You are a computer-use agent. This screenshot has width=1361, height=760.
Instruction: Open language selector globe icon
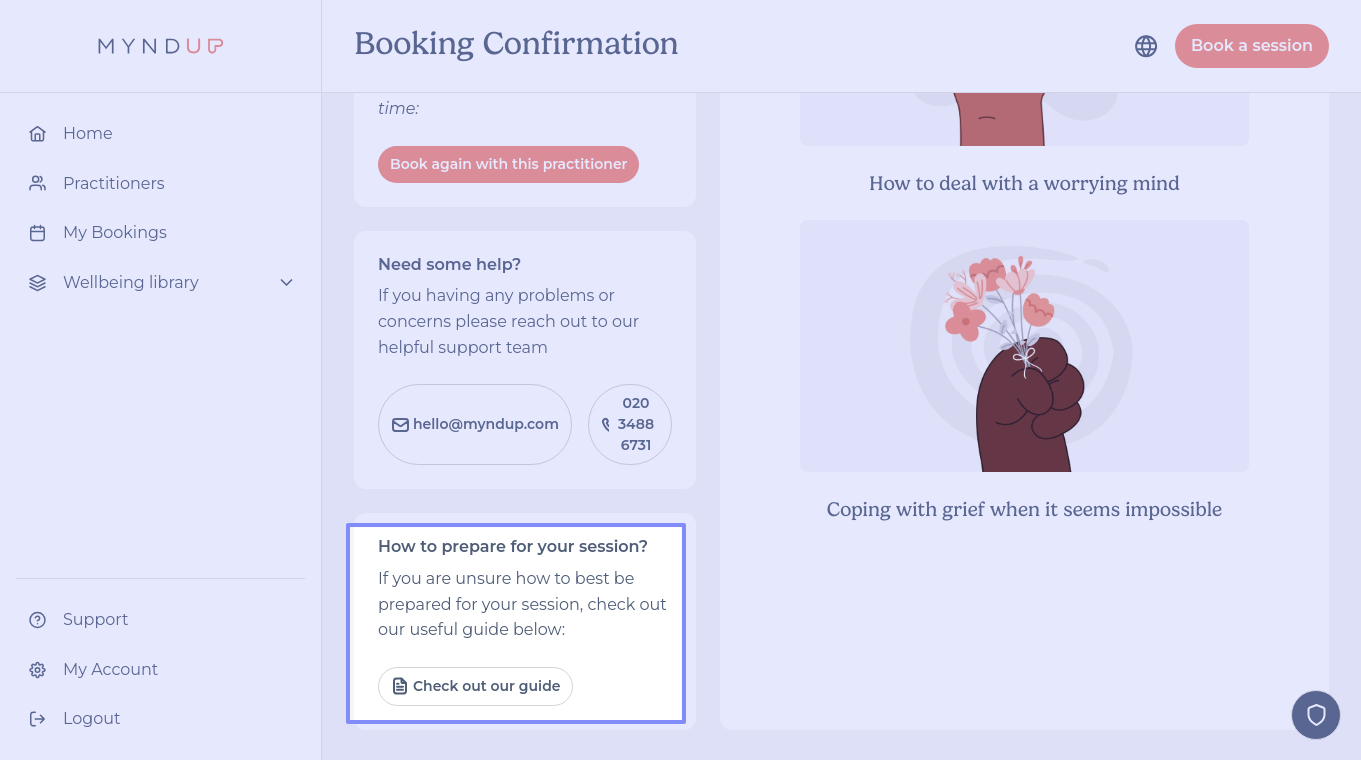pos(1146,46)
